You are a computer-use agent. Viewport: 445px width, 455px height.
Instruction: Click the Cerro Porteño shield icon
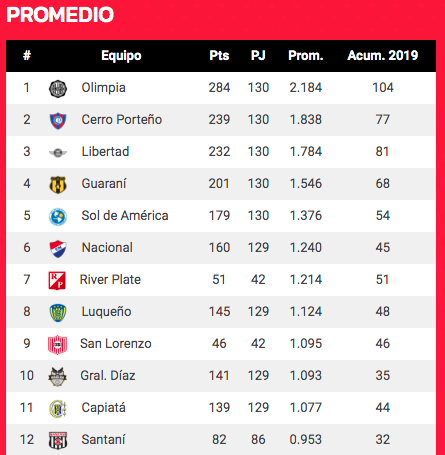58,121
